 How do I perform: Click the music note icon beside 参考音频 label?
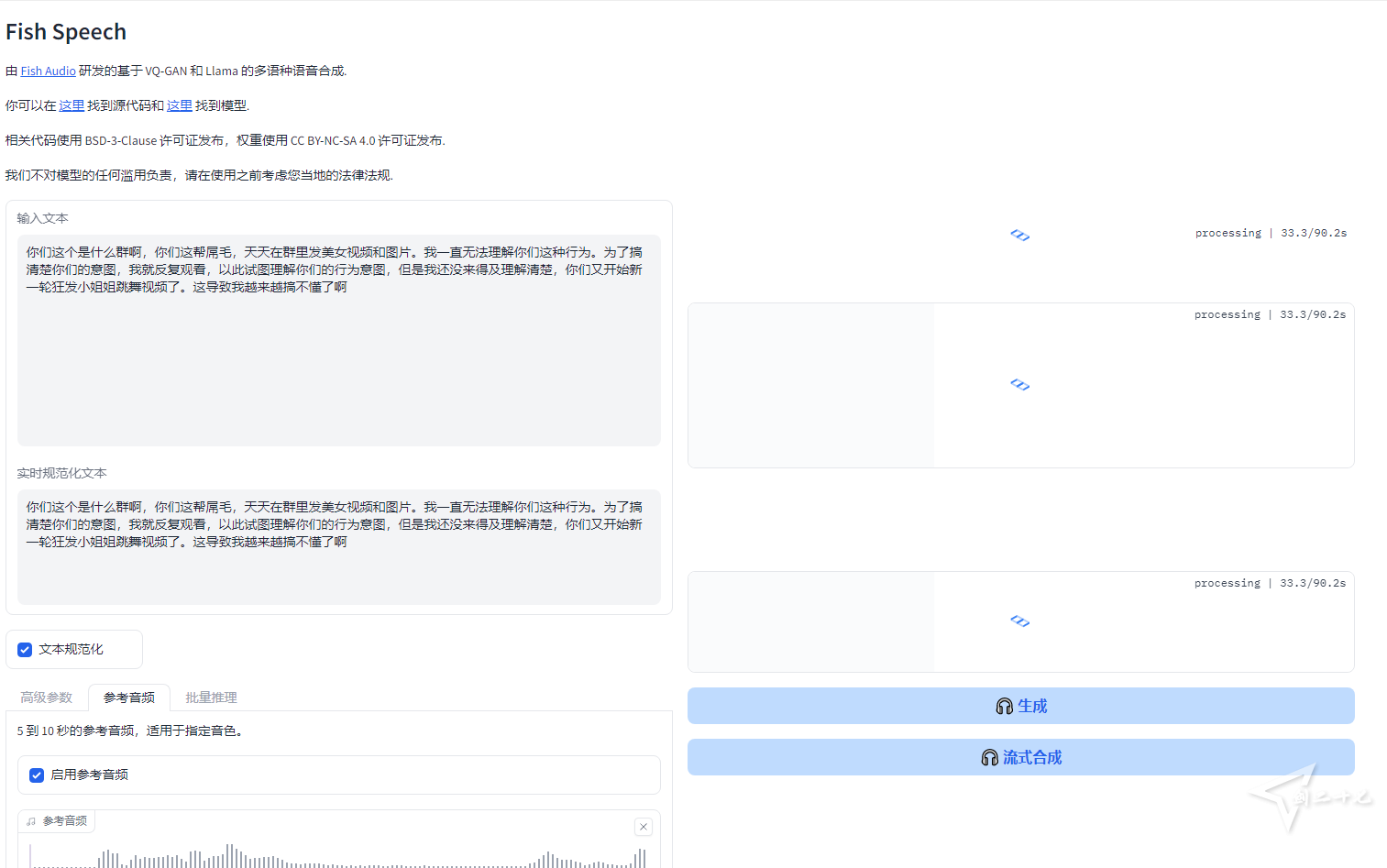pos(31,821)
